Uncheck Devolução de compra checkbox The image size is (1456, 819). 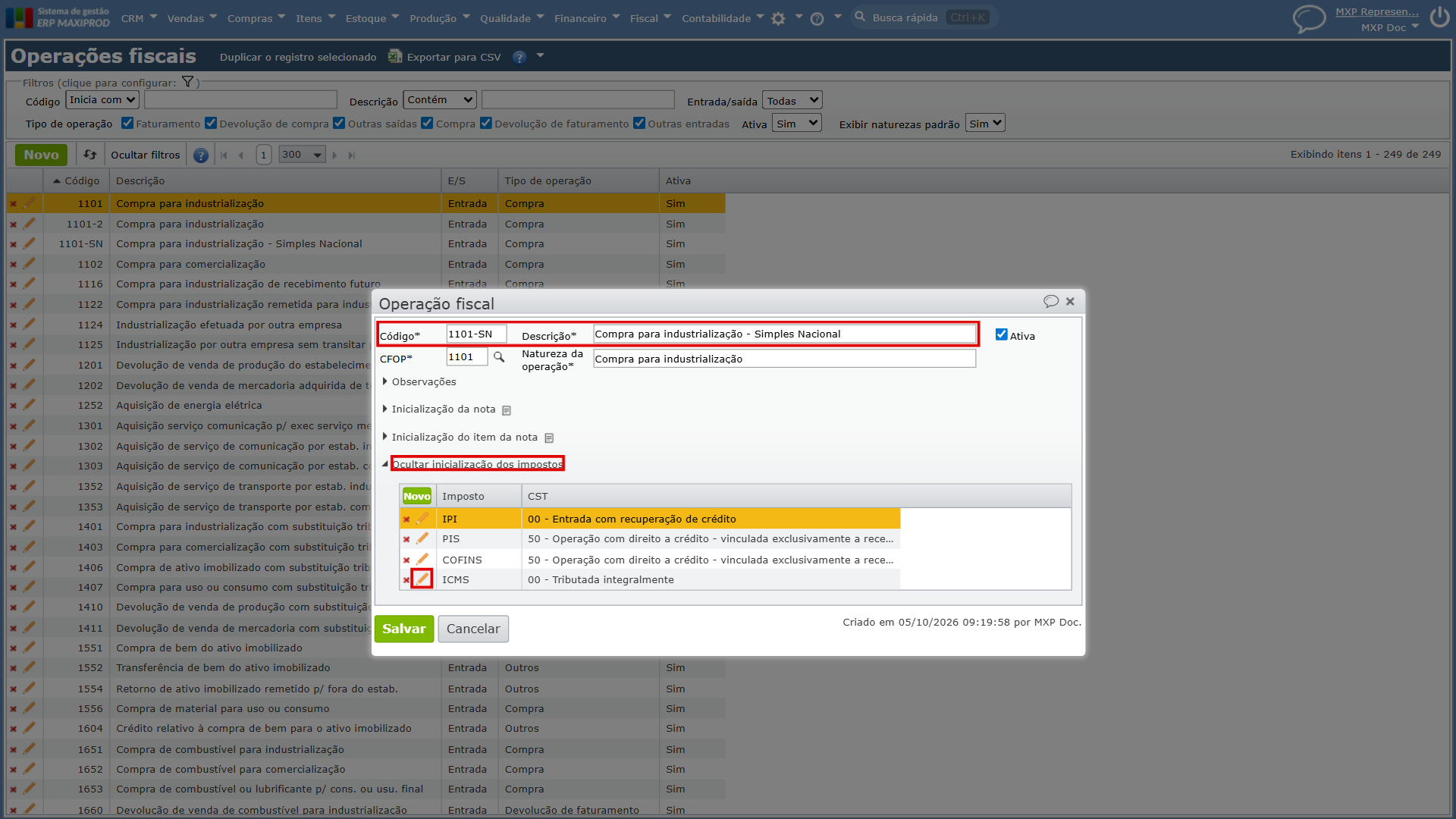pos(211,123)
